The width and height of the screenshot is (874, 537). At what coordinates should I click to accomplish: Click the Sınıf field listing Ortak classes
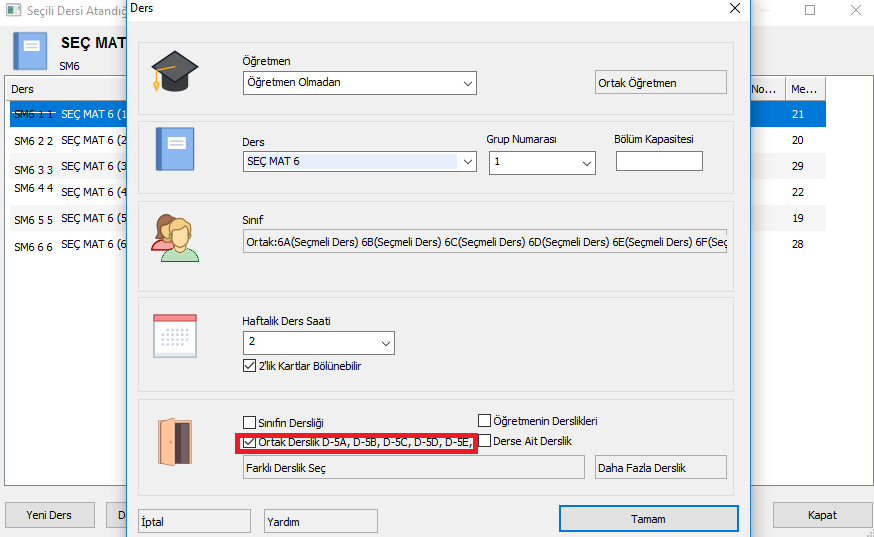(x=484, y=241)
